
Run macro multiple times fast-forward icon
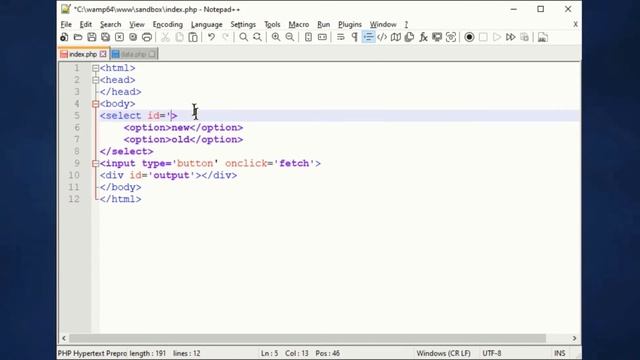tap(511, 37)
